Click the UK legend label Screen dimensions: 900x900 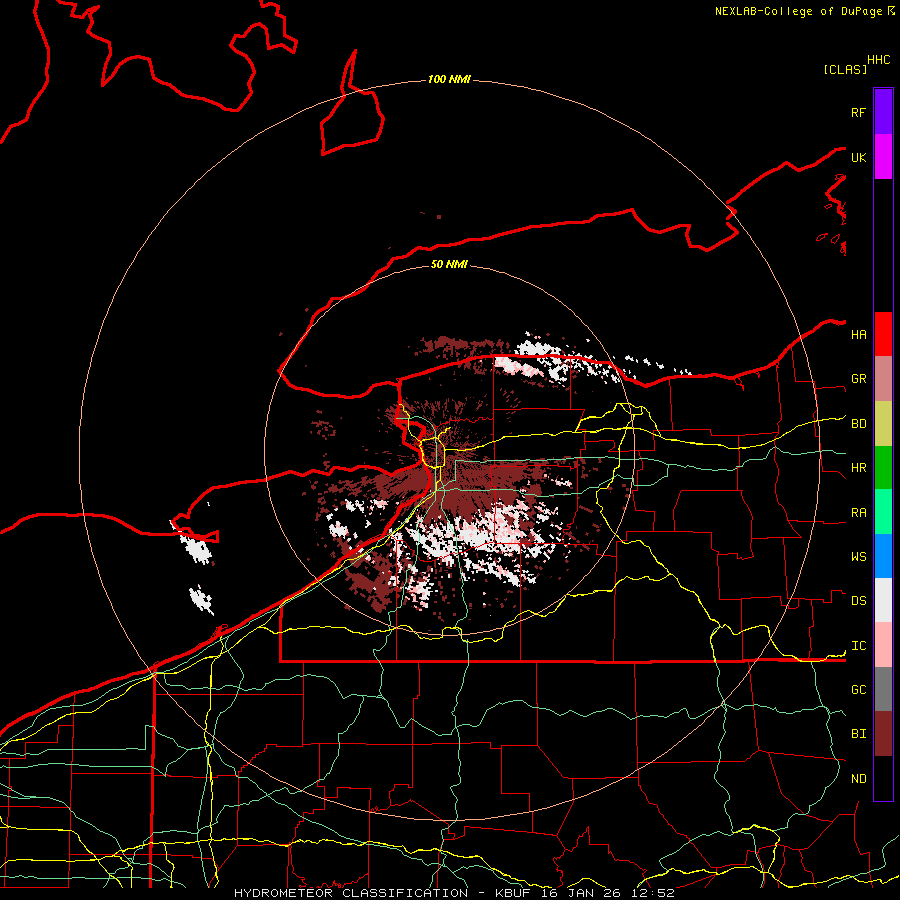pos(858,157)
